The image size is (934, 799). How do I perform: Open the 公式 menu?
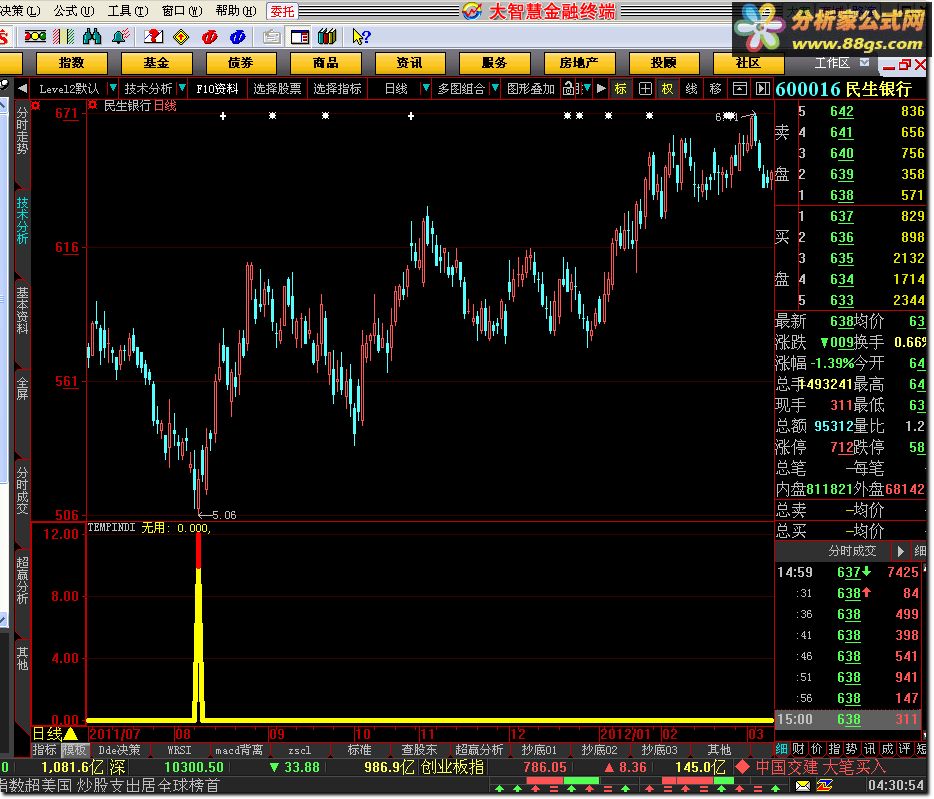pos(74,11)
